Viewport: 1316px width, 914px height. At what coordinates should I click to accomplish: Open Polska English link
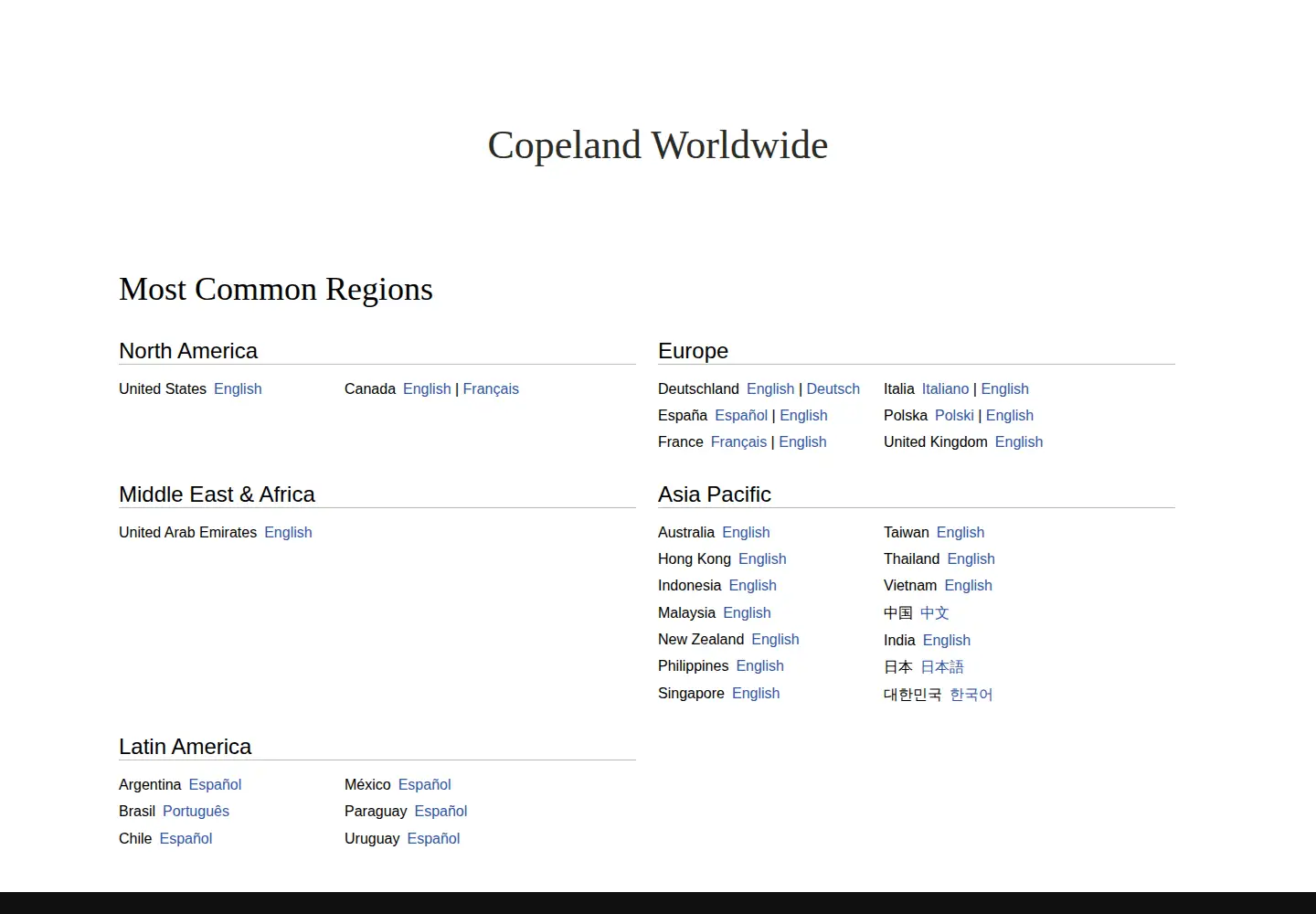coord(1010,415)
